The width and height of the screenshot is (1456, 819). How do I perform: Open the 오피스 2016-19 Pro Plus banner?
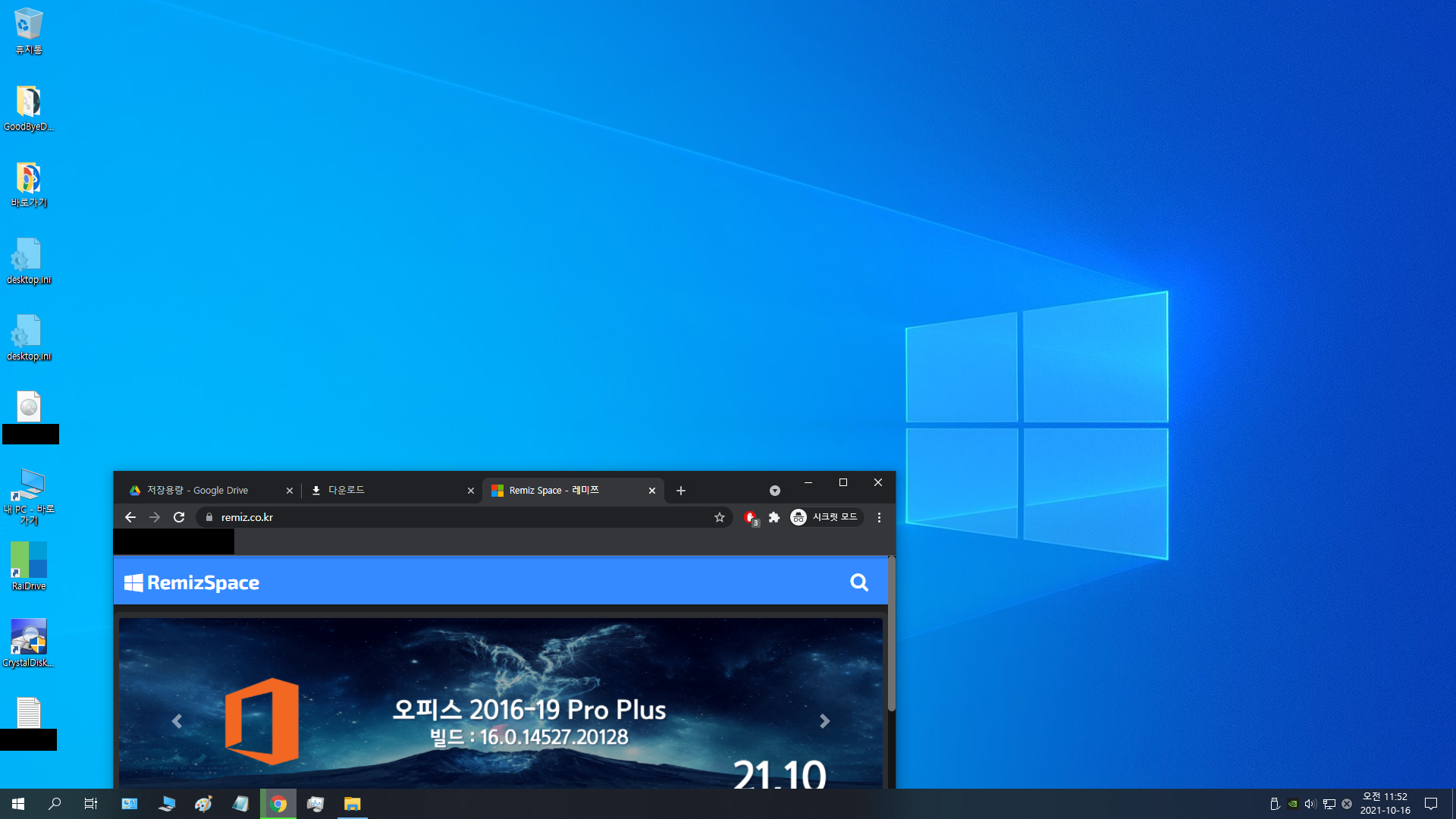pos(500,704)
